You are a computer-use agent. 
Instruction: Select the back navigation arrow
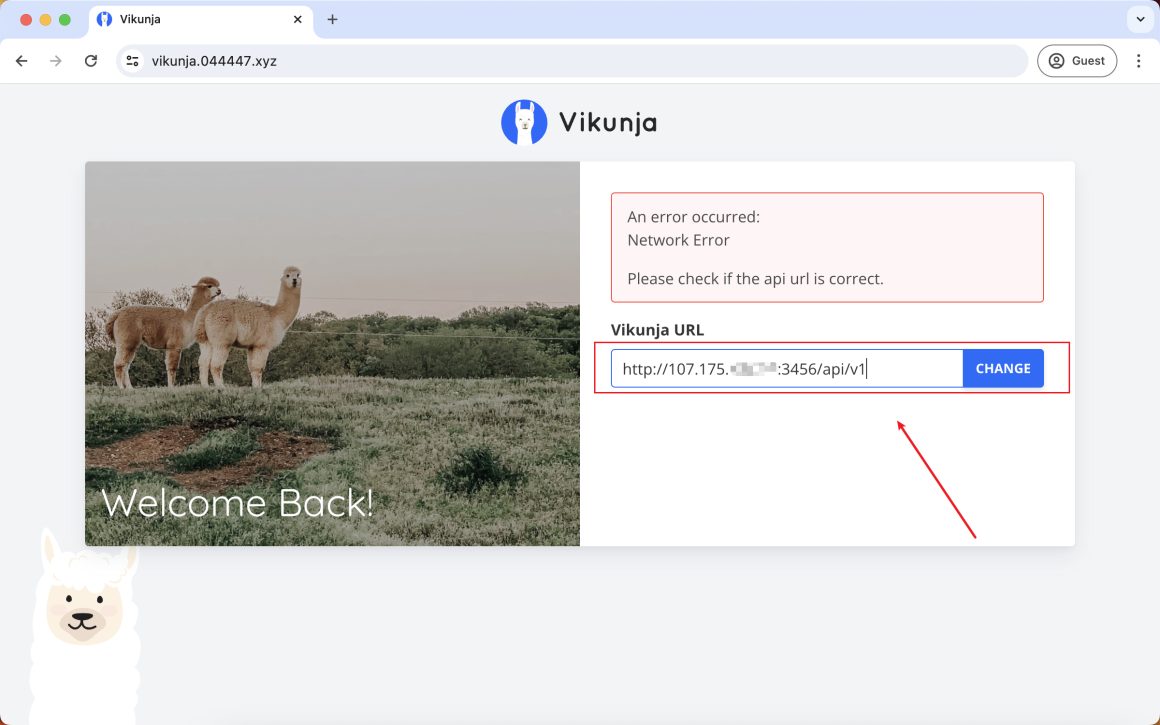(21, 61)
